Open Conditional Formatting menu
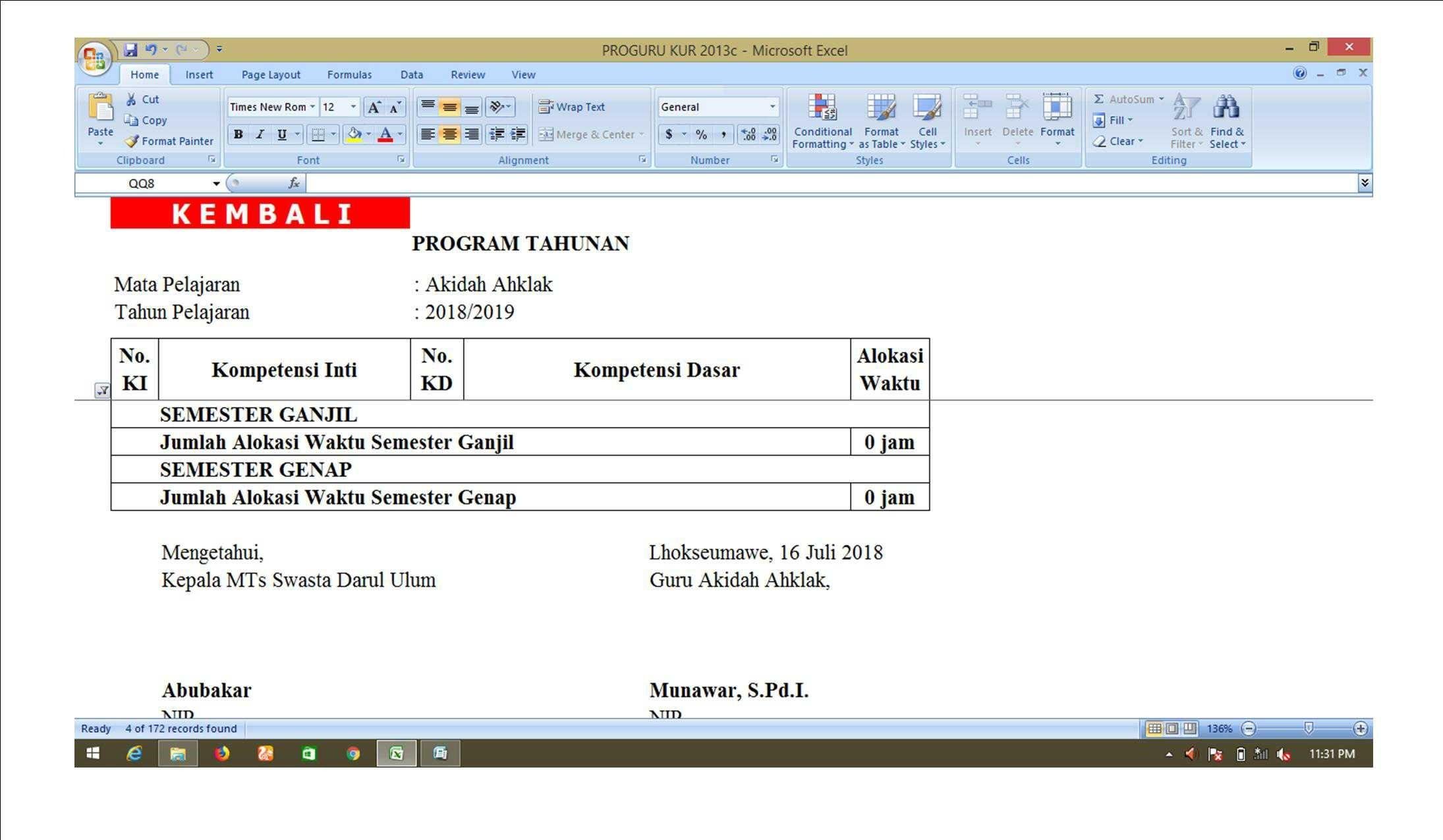The width and height of the screenshot is (1443, 840). [823, 122]
